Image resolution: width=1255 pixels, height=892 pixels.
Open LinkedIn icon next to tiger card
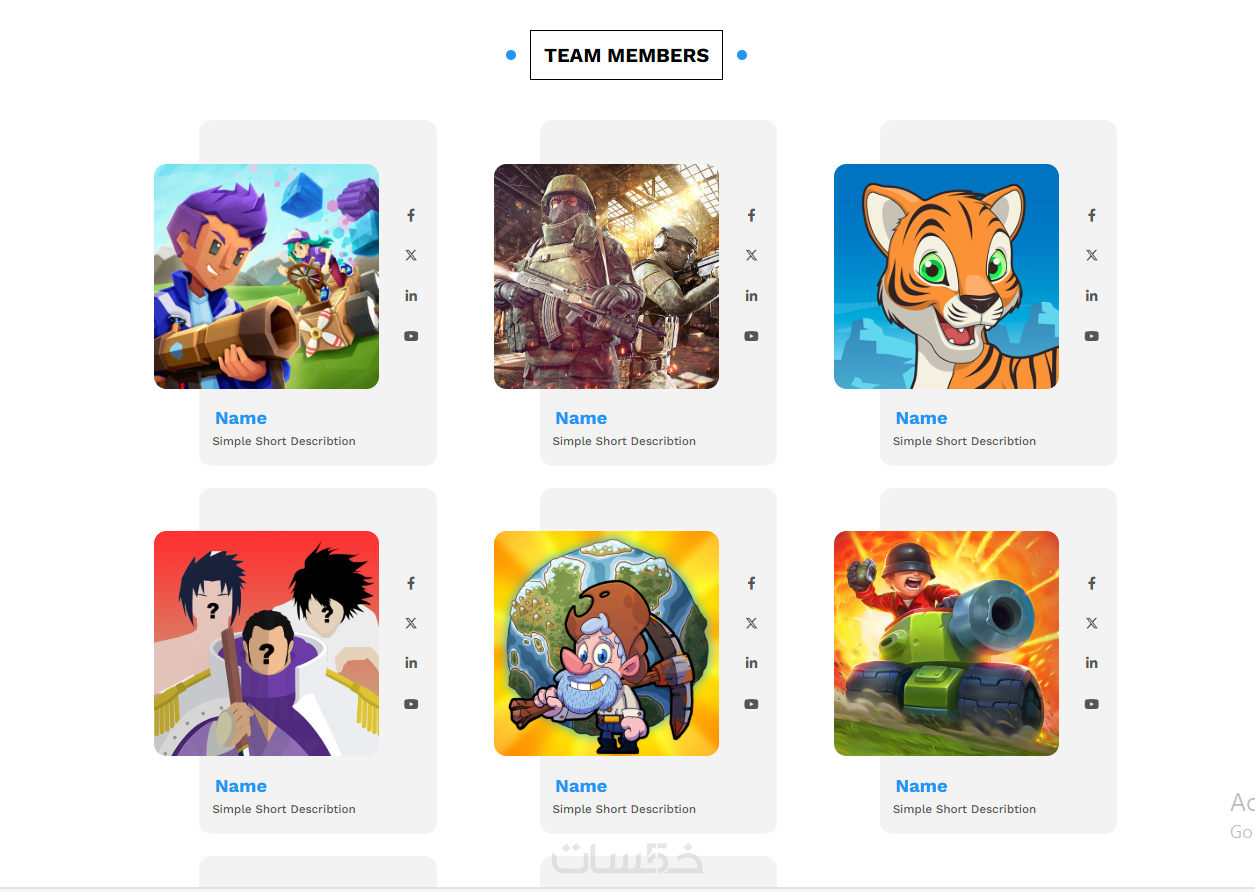[1091, 296]
